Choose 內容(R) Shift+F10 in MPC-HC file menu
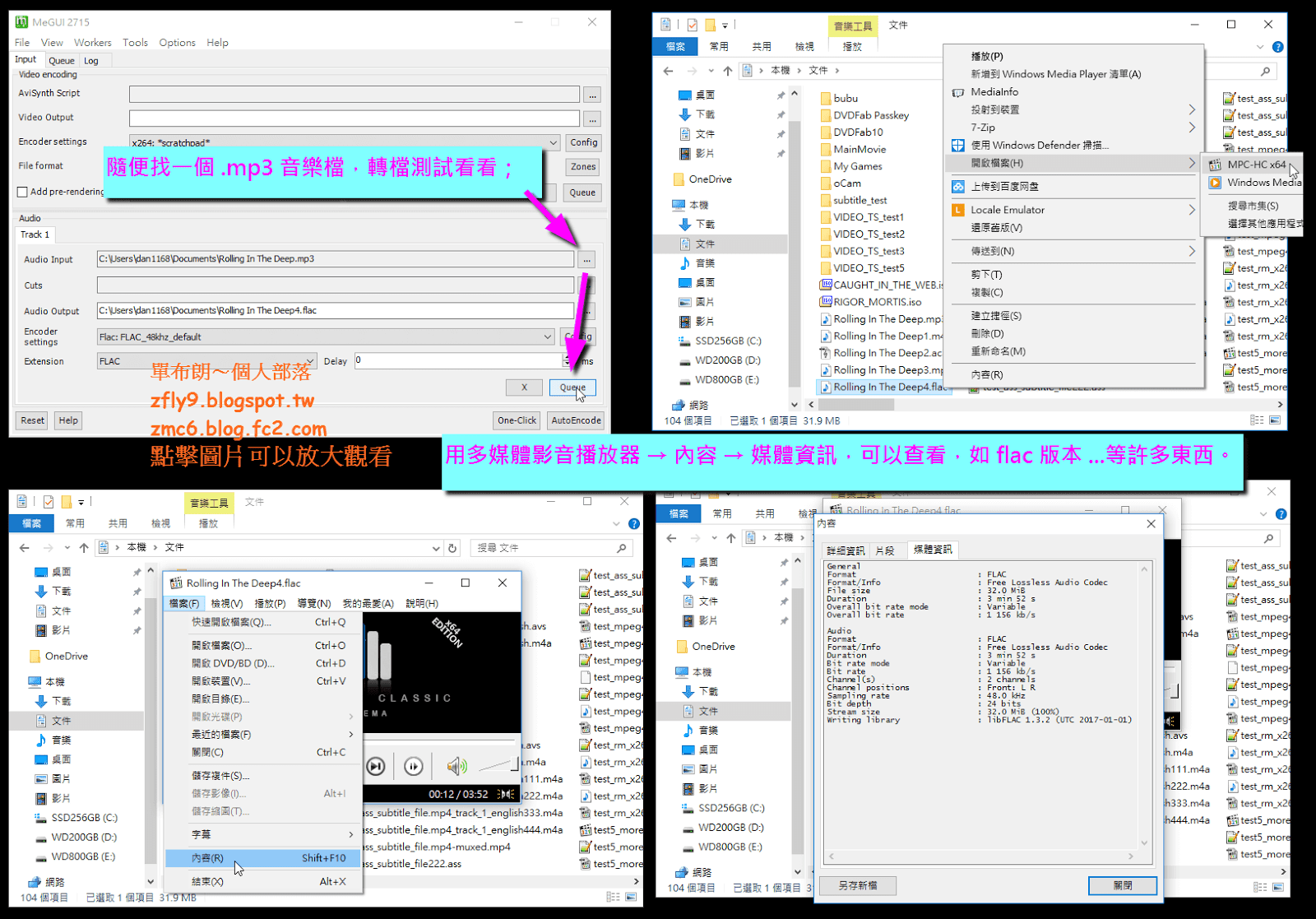Screen dimensions: 1316x919 coord(263,858)
